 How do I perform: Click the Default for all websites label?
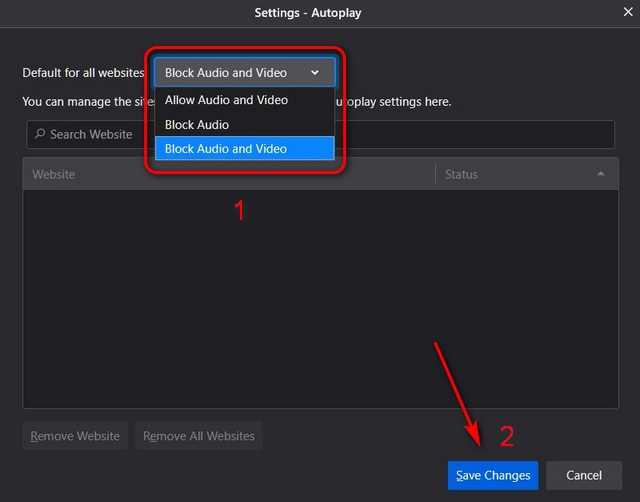pyautogui.click(x=83, y=73)
